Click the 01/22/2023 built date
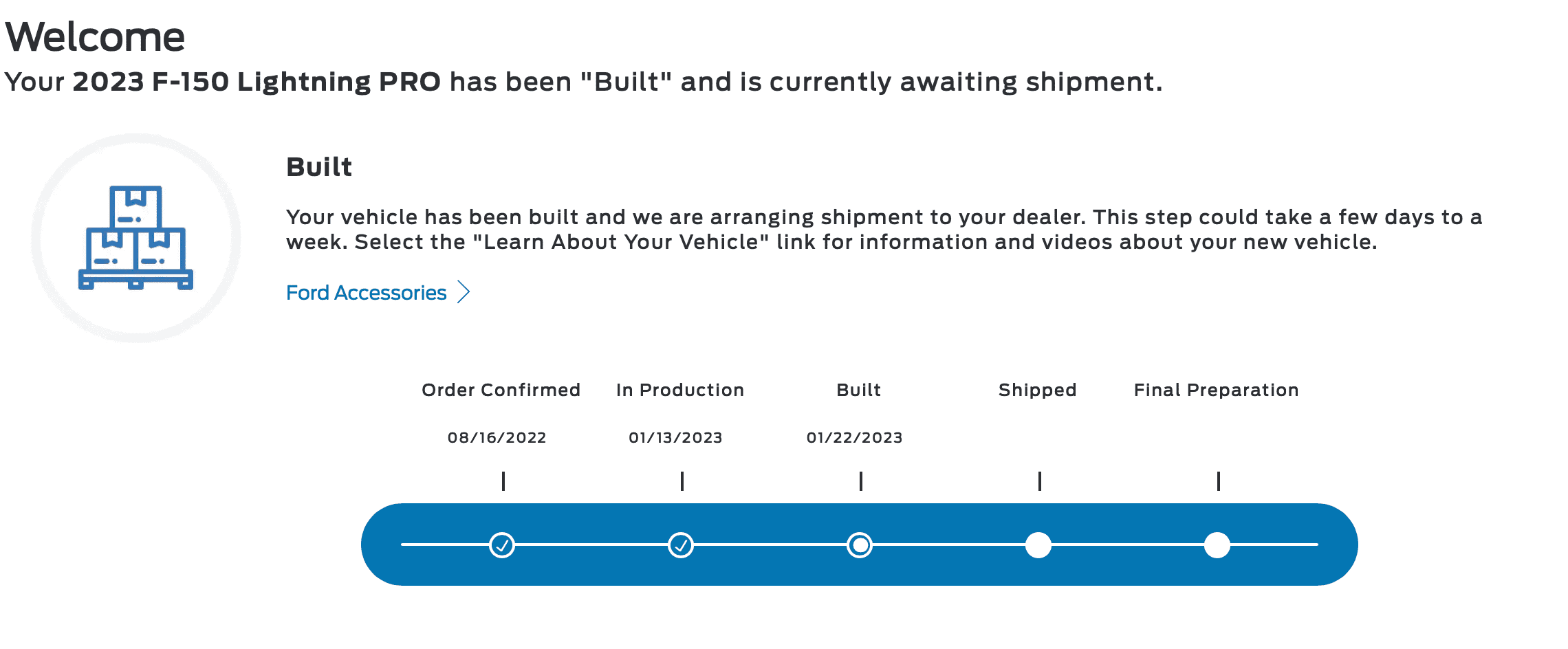 (854, 438)
